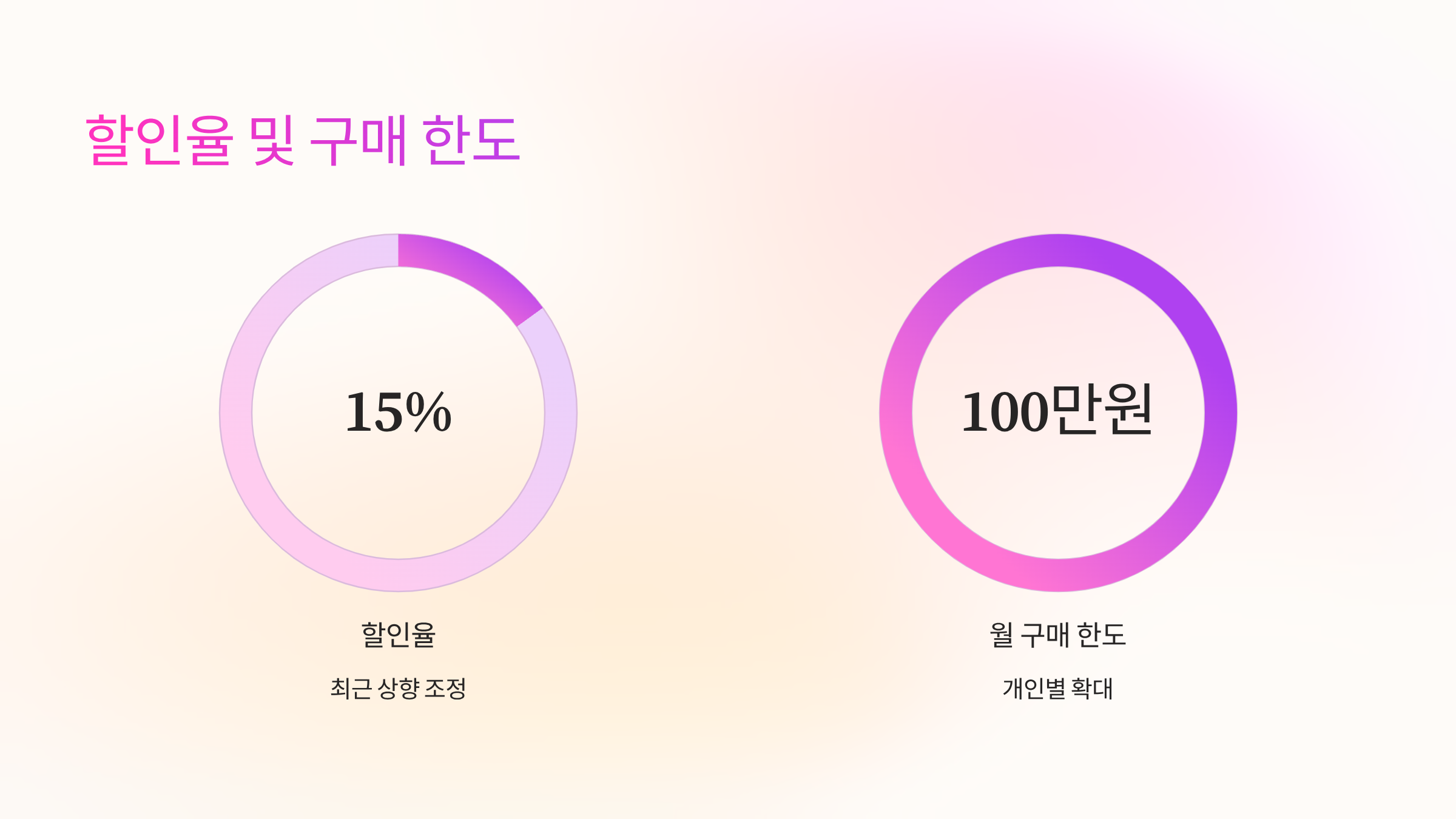
Task: Select the 개인별 확대 caption
Action: point(1058,689)
